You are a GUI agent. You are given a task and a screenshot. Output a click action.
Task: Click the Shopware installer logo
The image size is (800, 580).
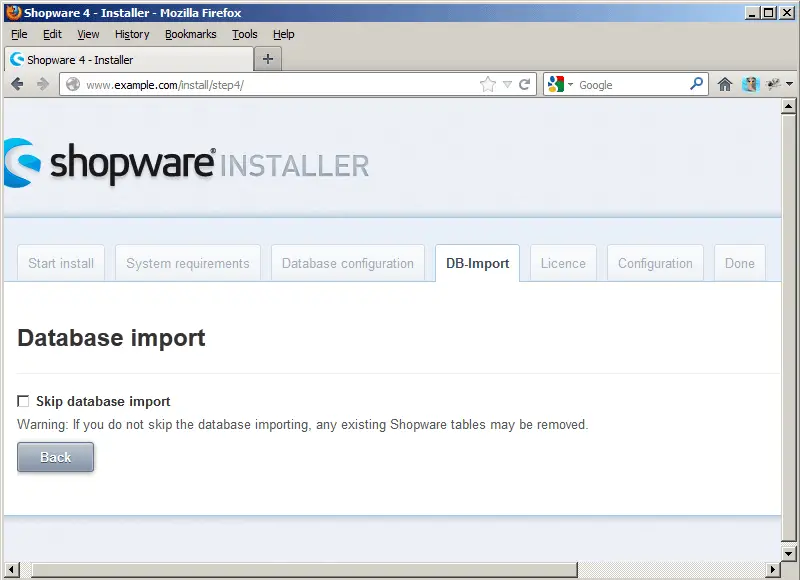coord(187,163)
